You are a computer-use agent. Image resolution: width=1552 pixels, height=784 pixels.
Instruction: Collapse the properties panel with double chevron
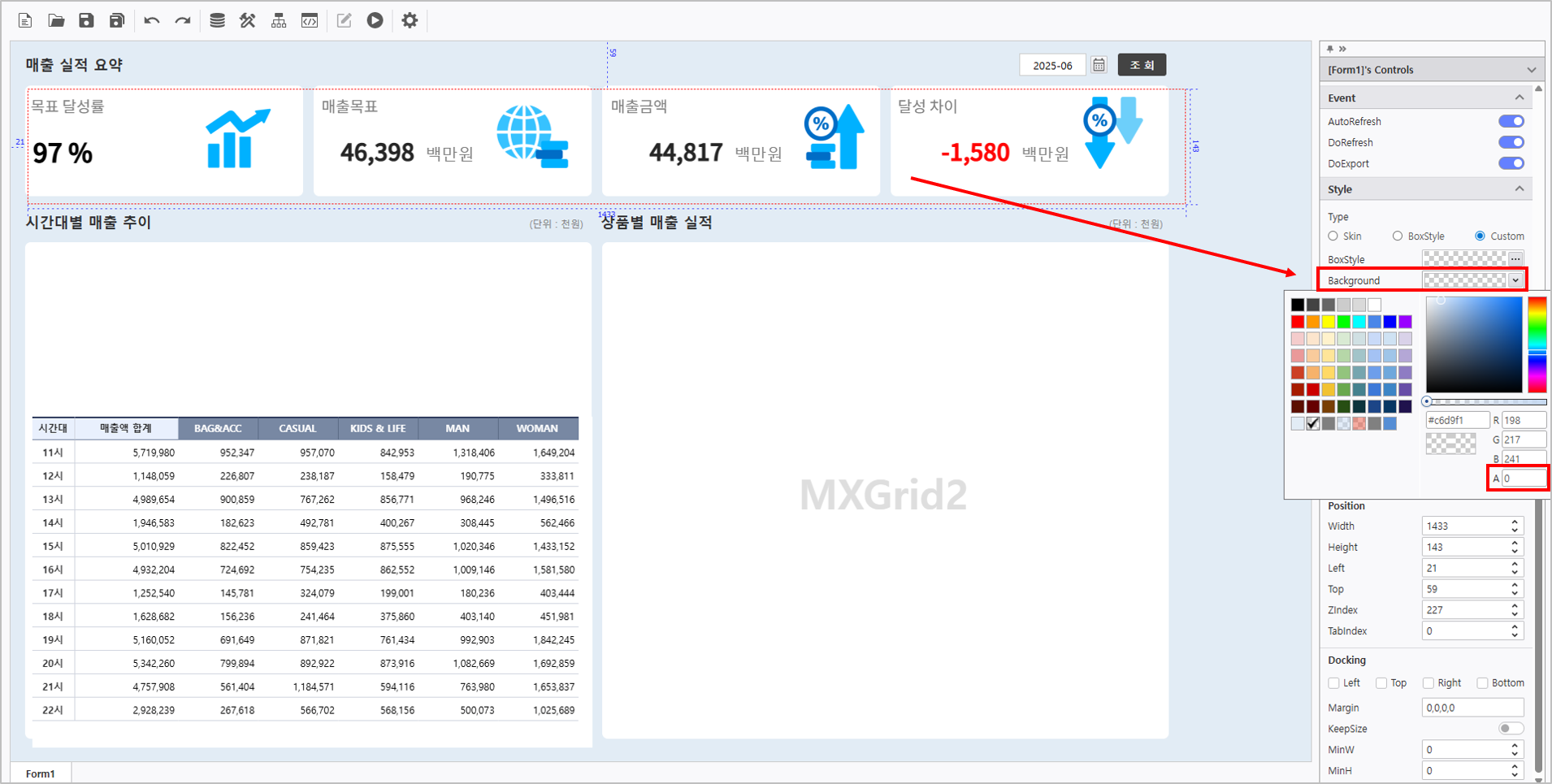[x=1342, y=49]
